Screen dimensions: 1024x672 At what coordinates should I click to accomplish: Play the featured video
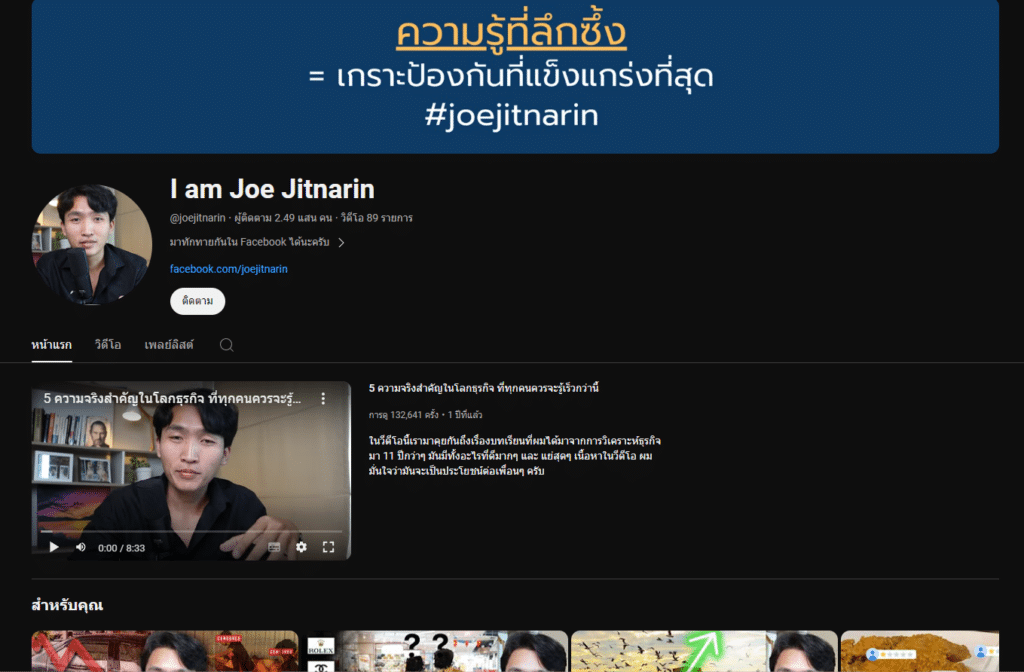[54, 547]
